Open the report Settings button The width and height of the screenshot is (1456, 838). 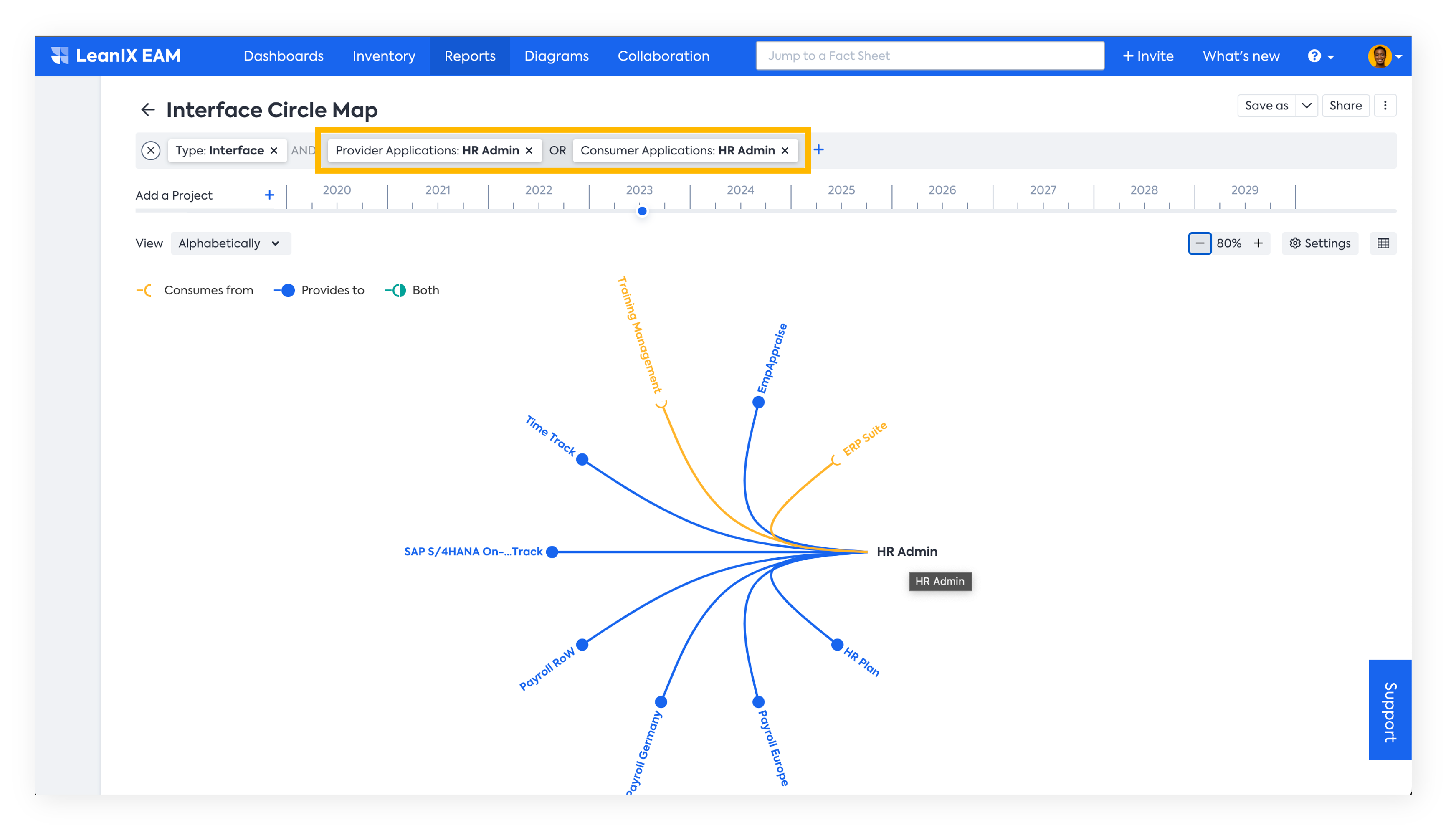click(1319, 243)
